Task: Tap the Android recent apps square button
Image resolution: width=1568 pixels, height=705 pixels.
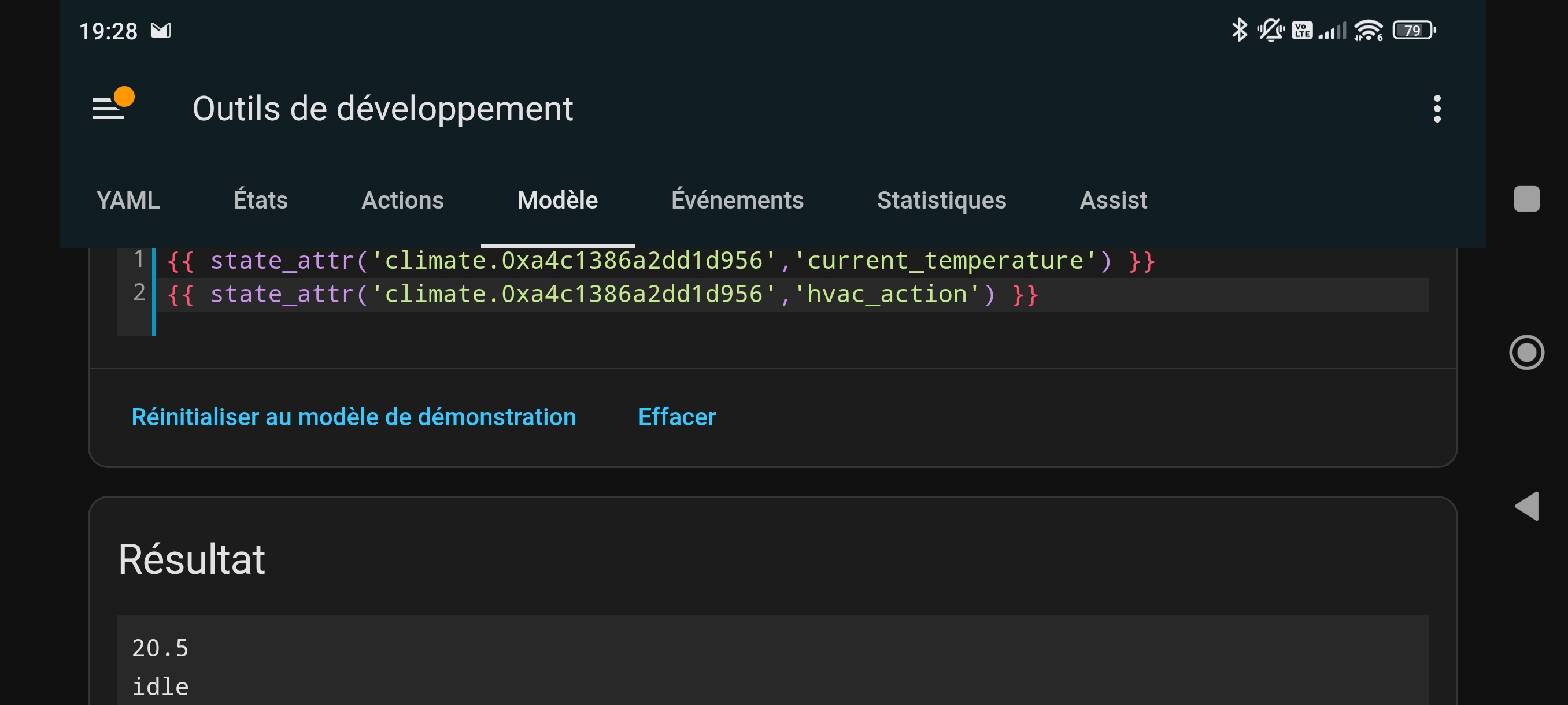Action: click(x=1525, y=199)
